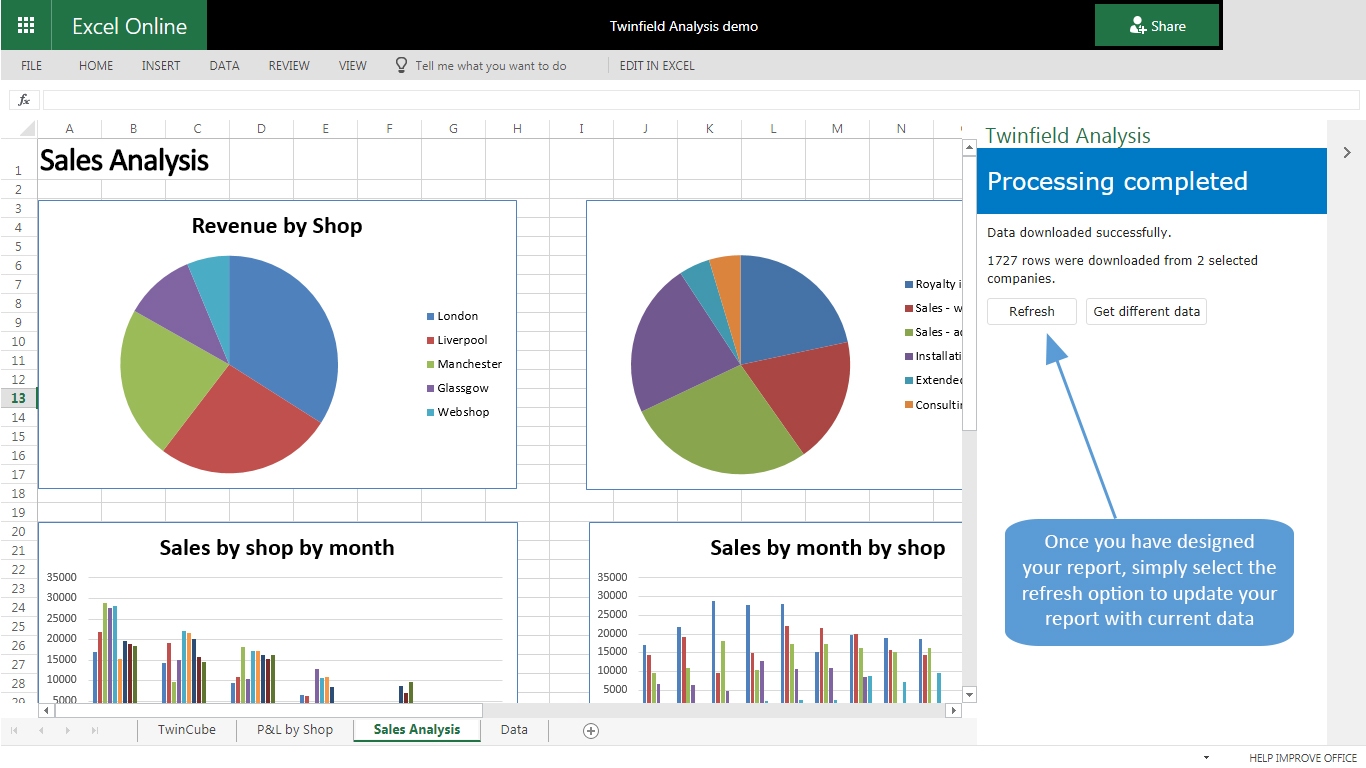Click the Excel Online brand label

point(129,26)
